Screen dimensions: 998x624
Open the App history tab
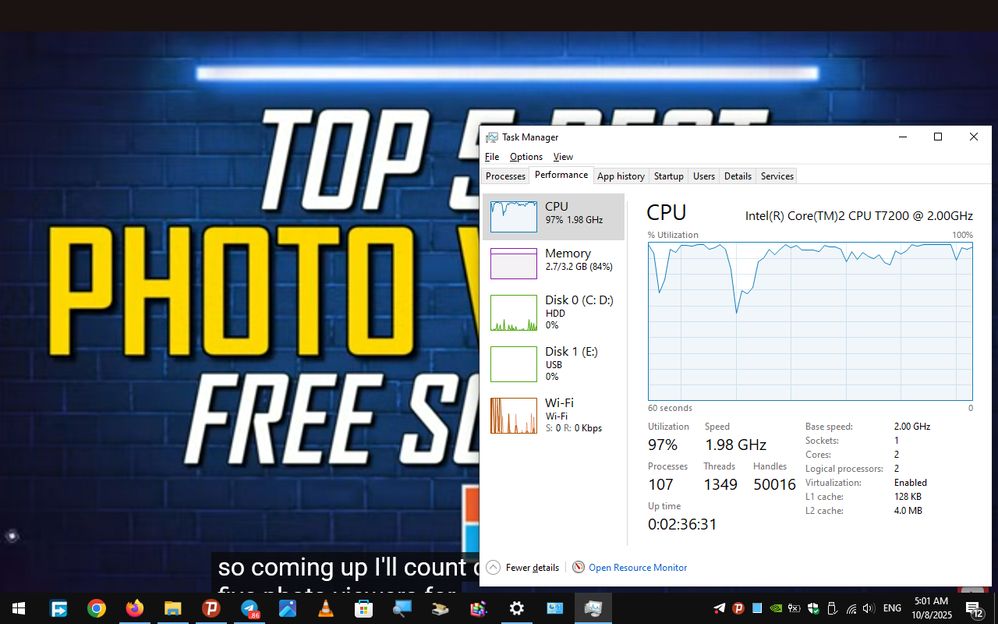(x=620, y=176)
